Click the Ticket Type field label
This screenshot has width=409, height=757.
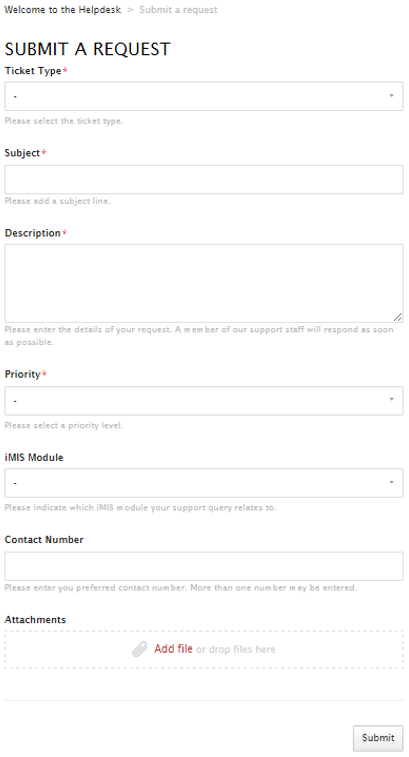(33, 71)
